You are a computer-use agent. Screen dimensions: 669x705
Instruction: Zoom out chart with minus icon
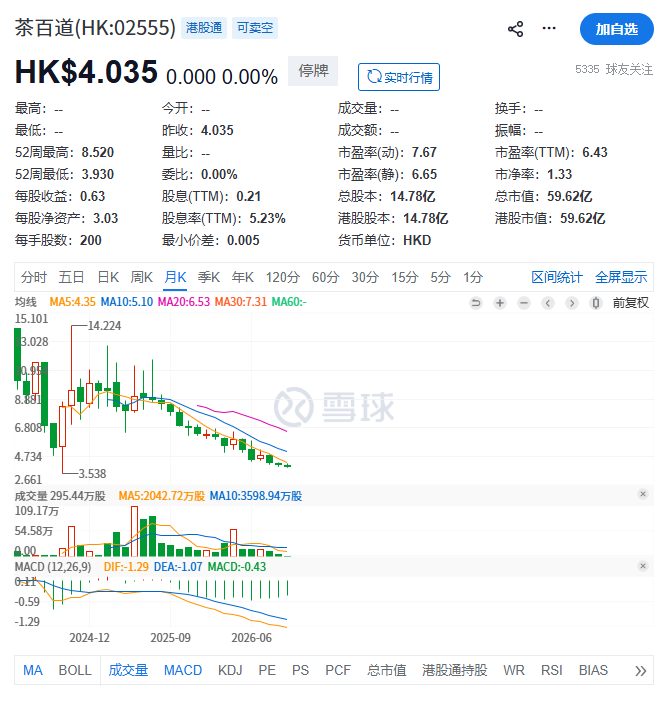(x=524, y=303)
